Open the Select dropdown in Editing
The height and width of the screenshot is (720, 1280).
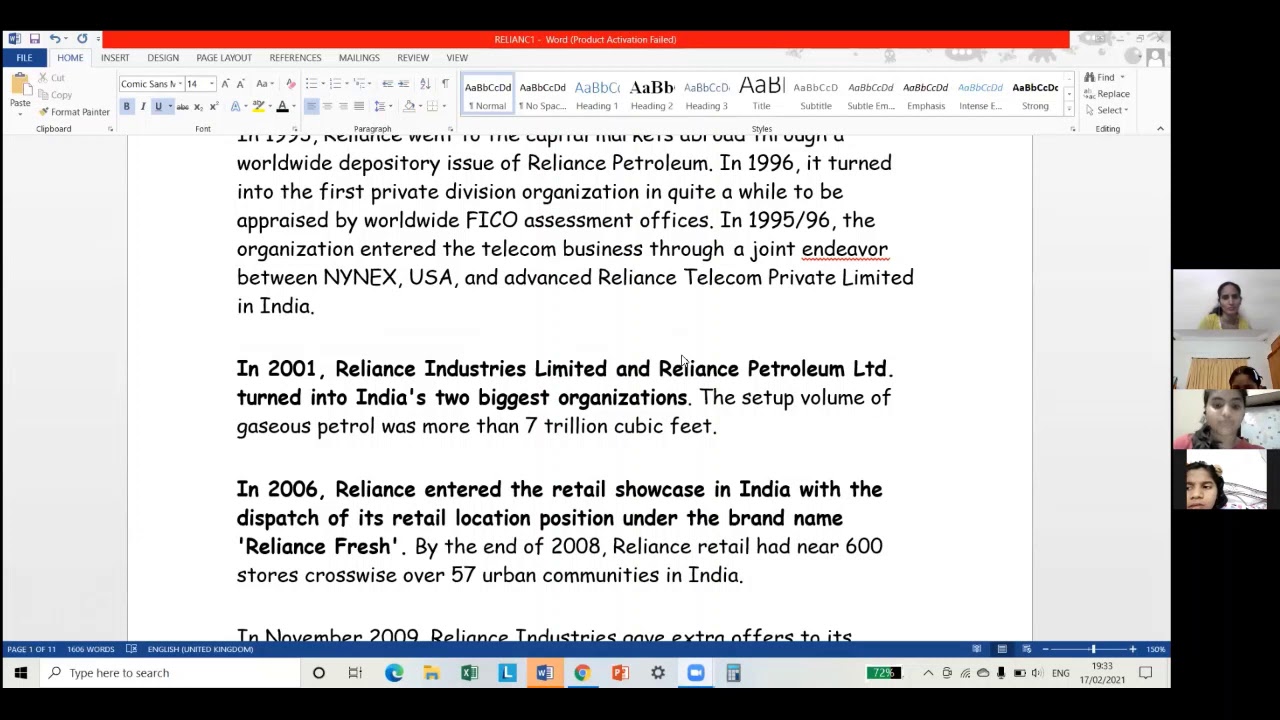point(1112,110)
